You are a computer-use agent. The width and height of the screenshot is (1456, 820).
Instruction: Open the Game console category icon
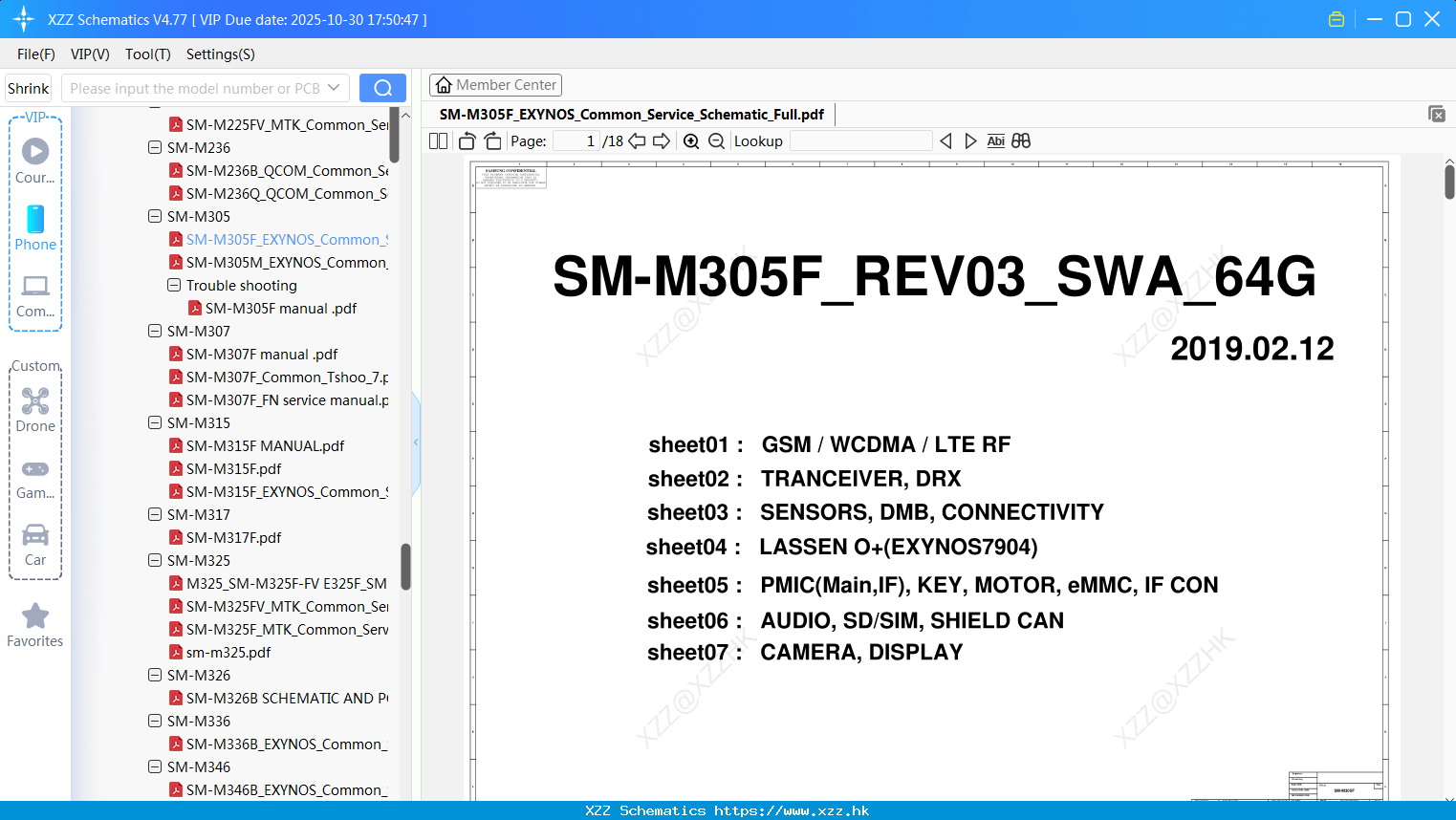[35, 468]
